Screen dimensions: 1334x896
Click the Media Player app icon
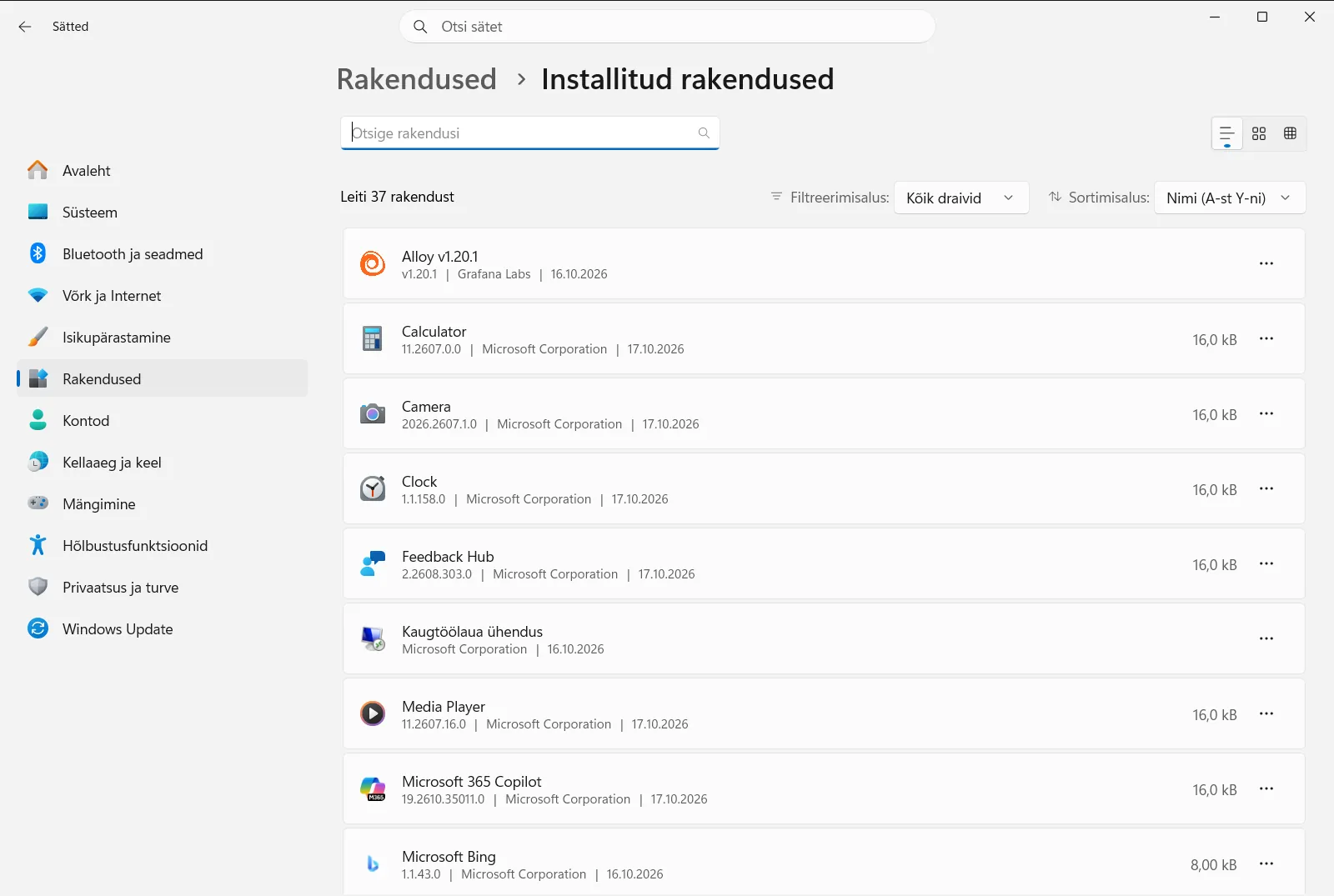(373, 713)
